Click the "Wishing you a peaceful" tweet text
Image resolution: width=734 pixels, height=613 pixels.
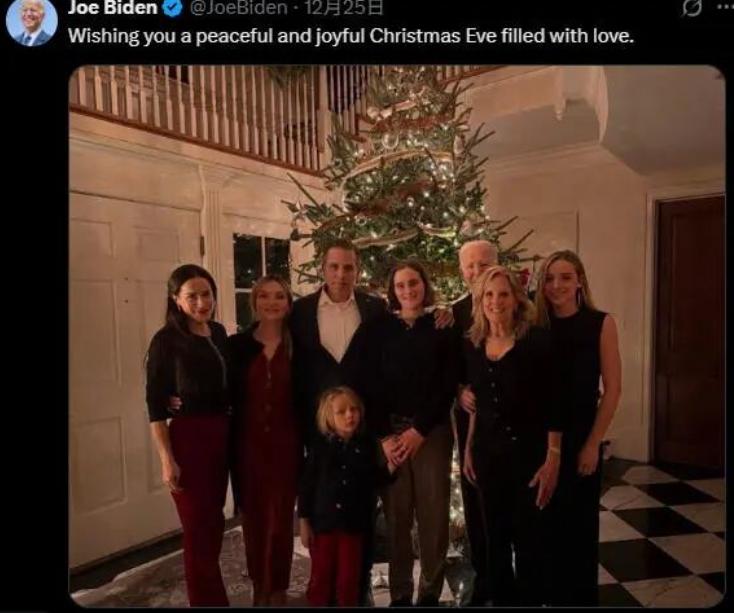tap(350, 37)
